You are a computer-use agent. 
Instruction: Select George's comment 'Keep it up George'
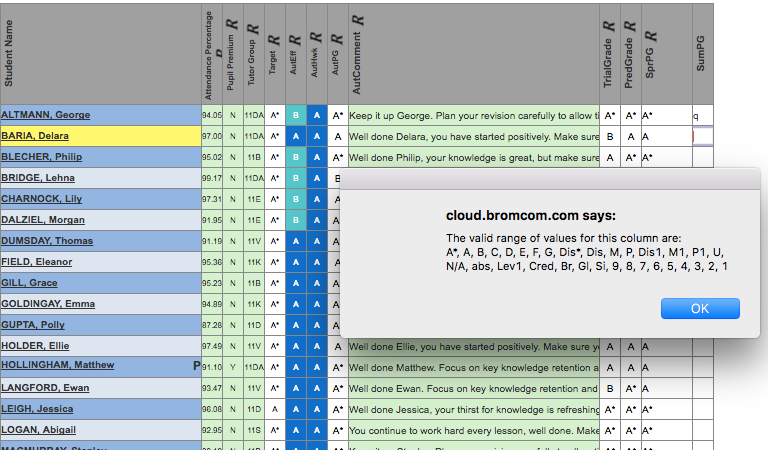click(474, 116)
